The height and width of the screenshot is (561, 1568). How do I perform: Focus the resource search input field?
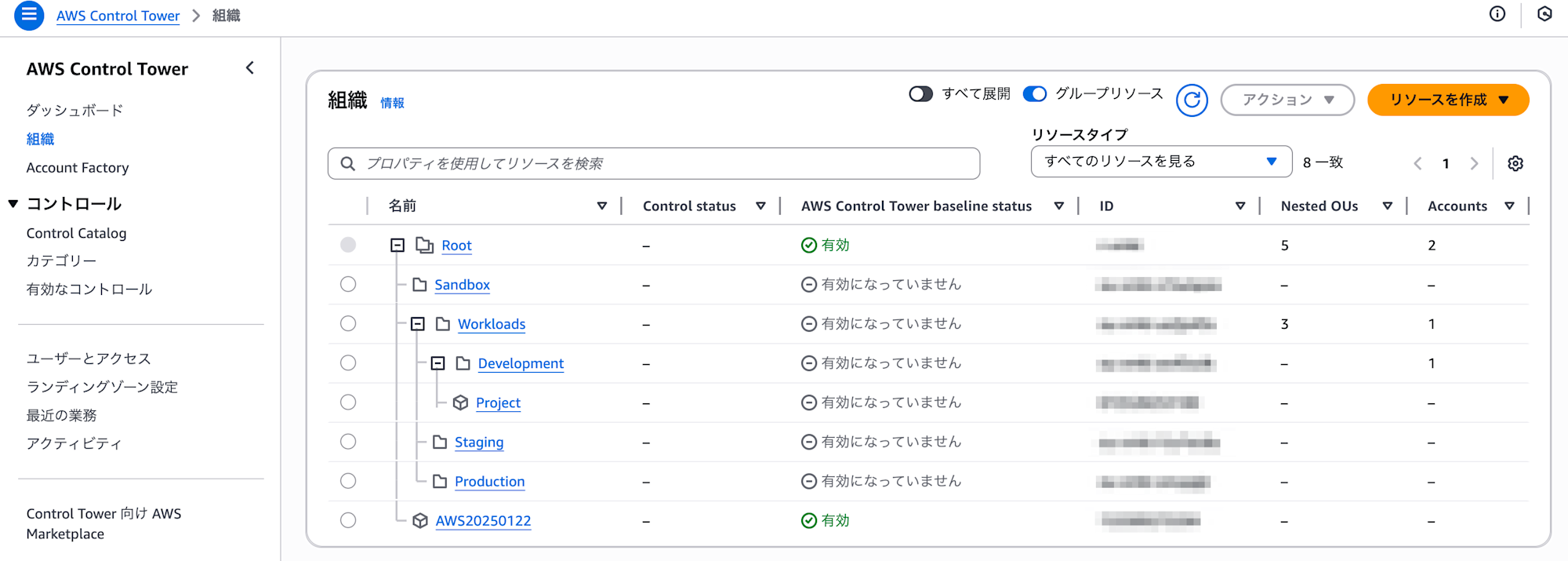coord(654,163)
